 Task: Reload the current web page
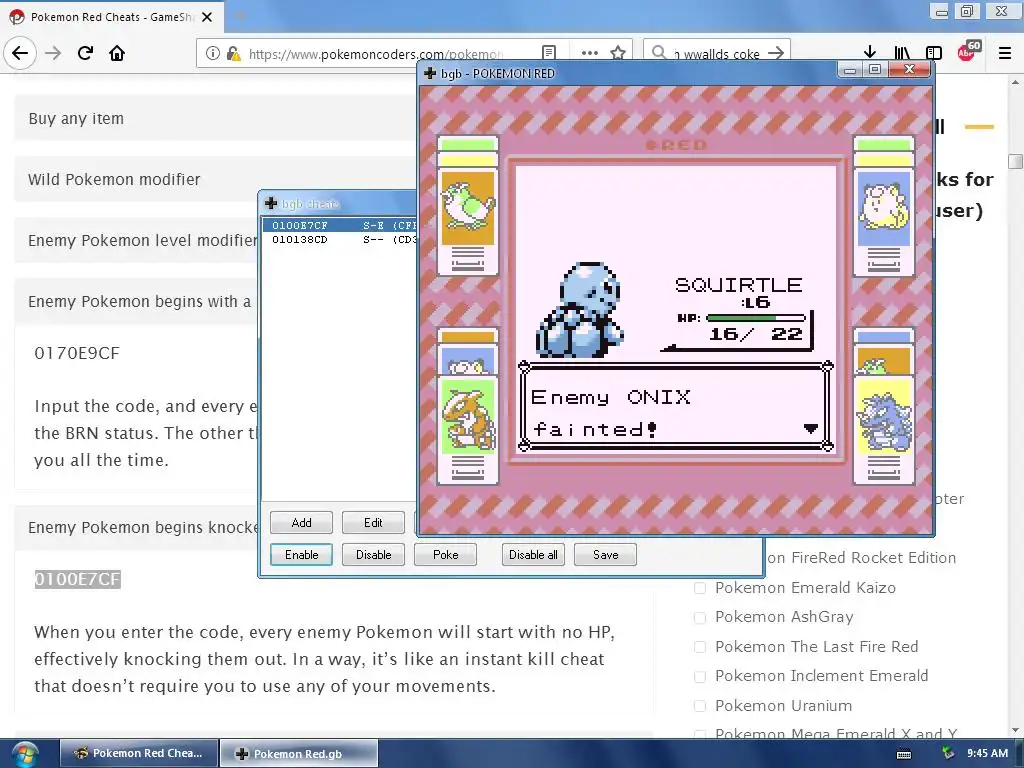point(85,53)
